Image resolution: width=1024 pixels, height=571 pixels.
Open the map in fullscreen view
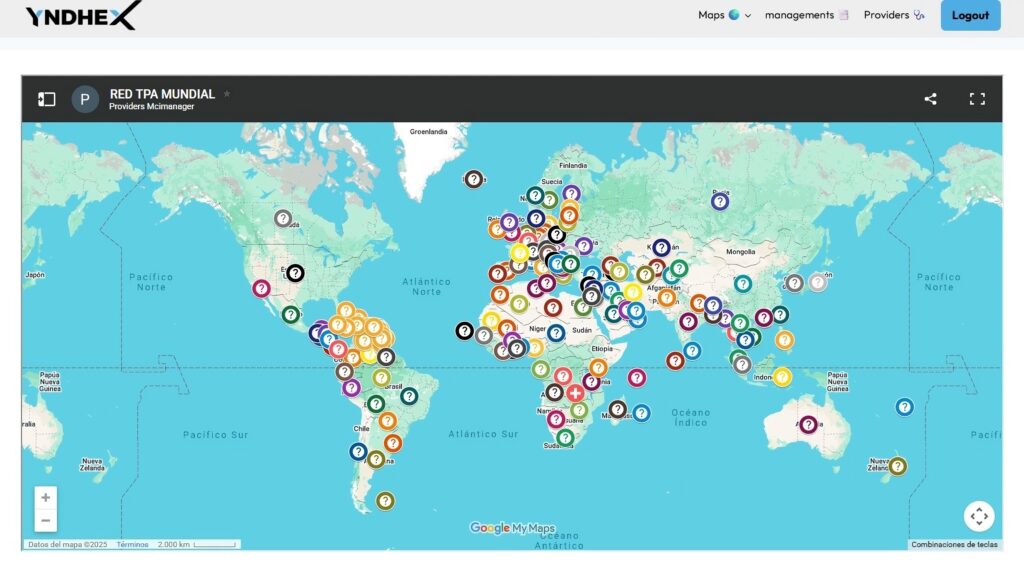point(977,99)
